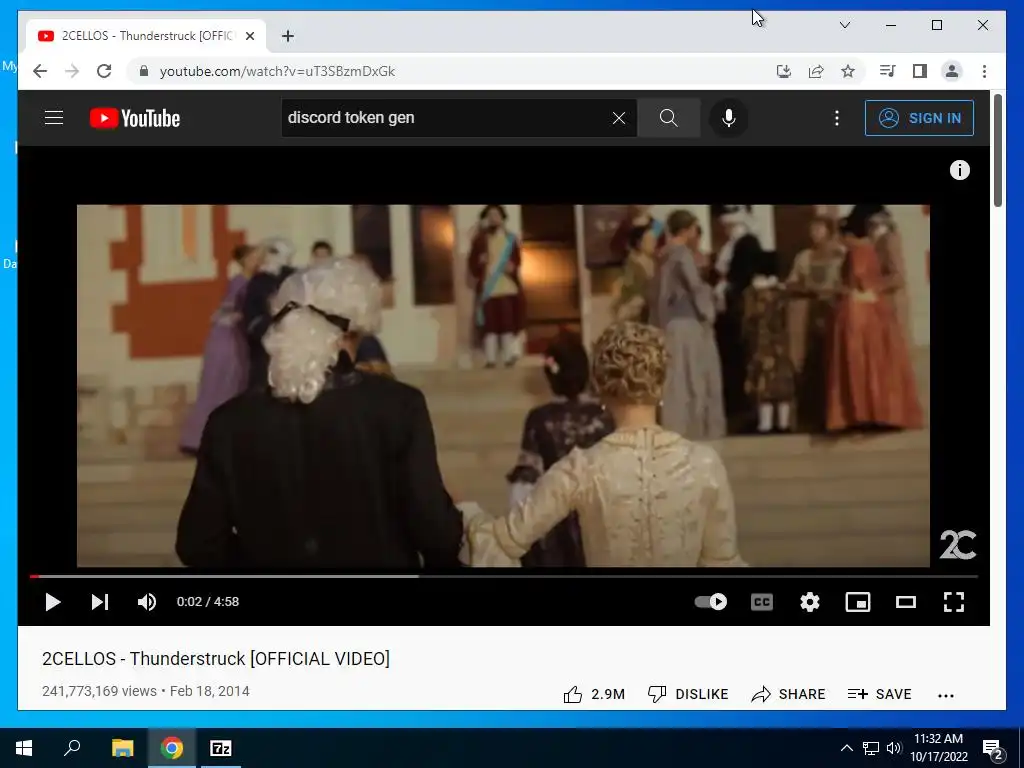Screen dimensions: 1024x768
Task: Open the SHARE dialog
Action: click(x=788, y=694)
